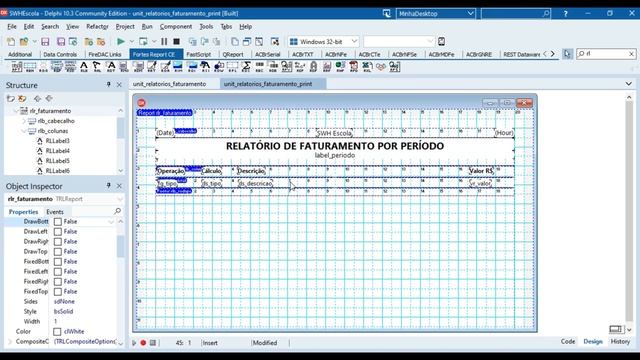Click the New Form toolbar icon

coord(275,42)
